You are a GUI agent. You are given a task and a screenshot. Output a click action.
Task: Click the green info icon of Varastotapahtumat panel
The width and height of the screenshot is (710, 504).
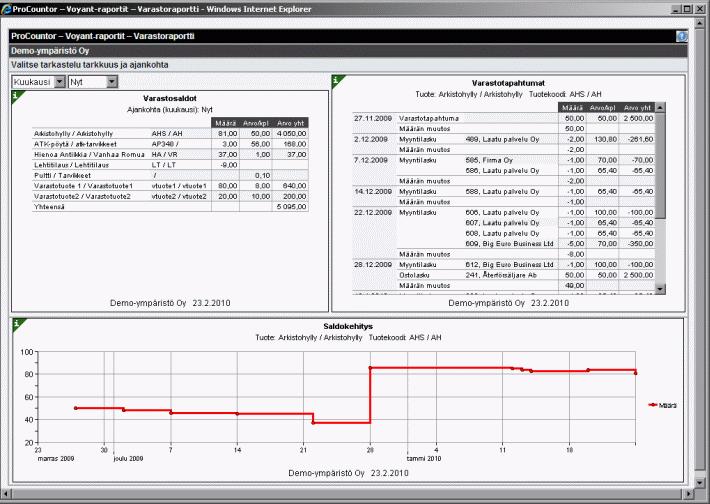point(337,81)
